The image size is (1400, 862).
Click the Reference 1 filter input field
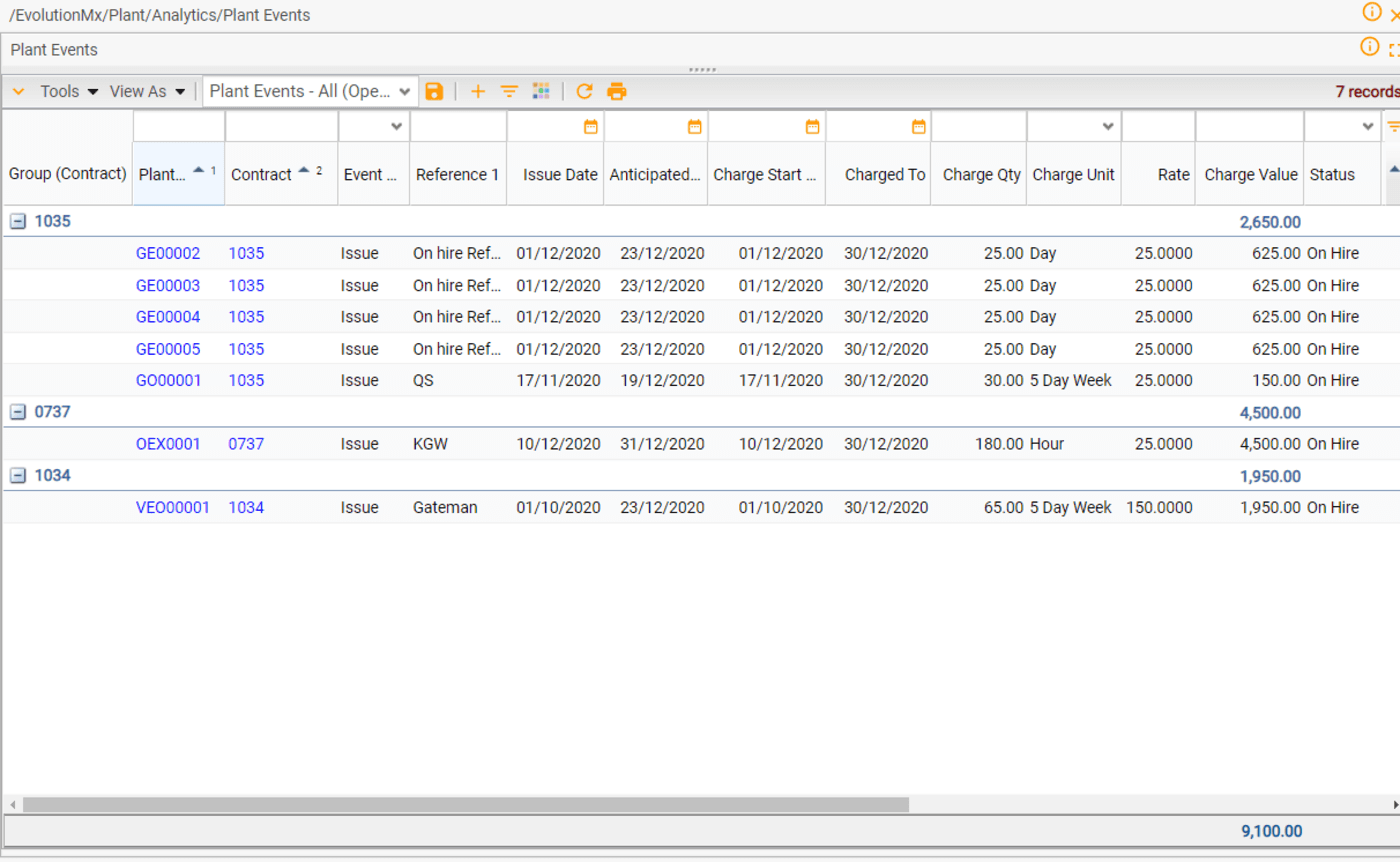coord(459,127)
